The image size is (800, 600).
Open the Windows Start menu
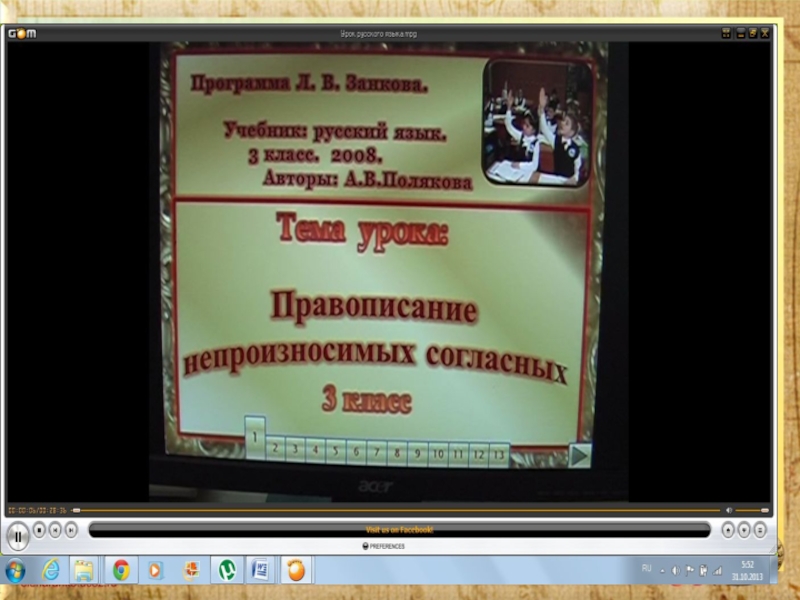pos(15,571)
